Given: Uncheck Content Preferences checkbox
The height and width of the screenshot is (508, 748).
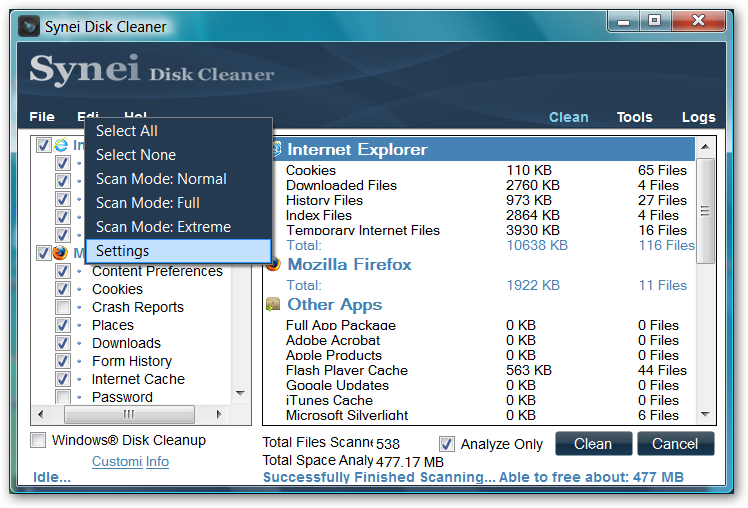Looking at the screenshot, I should coord(62,271).
